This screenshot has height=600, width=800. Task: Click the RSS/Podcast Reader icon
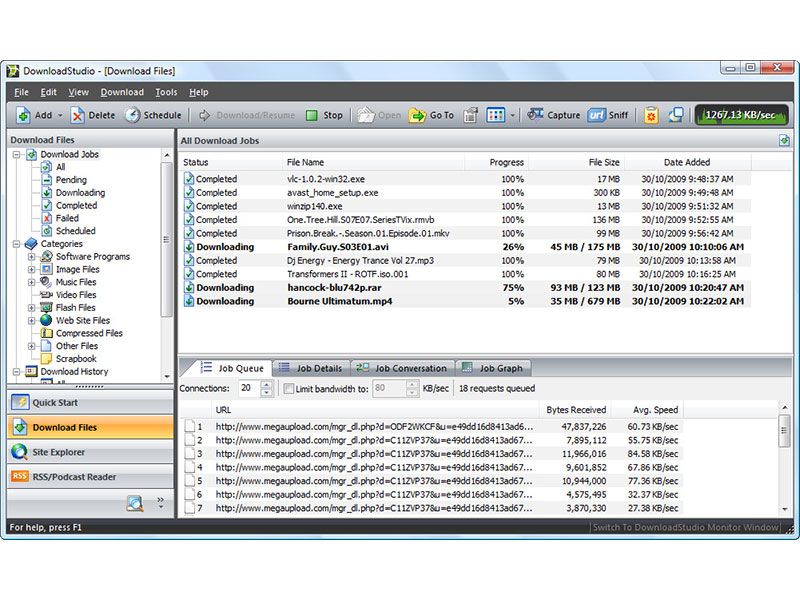click(x=20, y=477)
